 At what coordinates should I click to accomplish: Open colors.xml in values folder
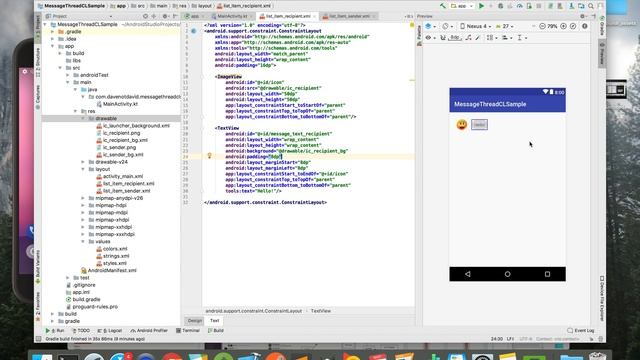[x=112, y=249]
